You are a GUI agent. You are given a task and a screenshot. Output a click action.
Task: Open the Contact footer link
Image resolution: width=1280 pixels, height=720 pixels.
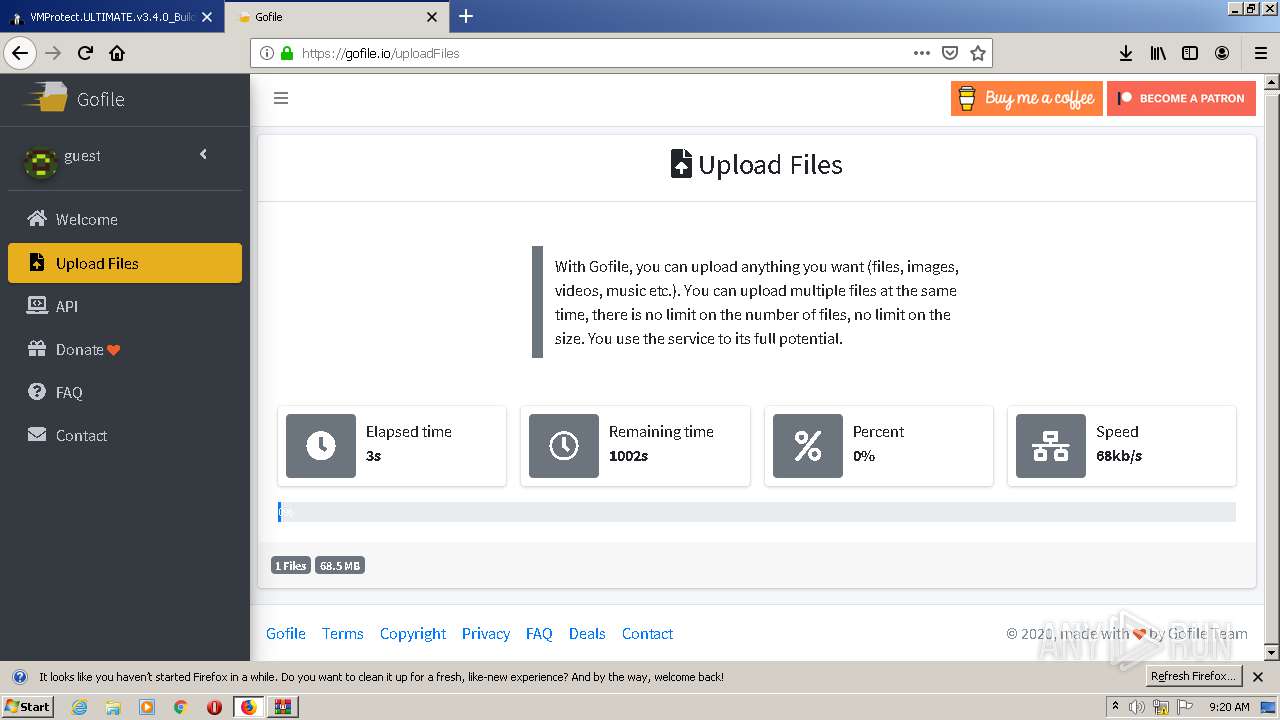pos(647,633)
